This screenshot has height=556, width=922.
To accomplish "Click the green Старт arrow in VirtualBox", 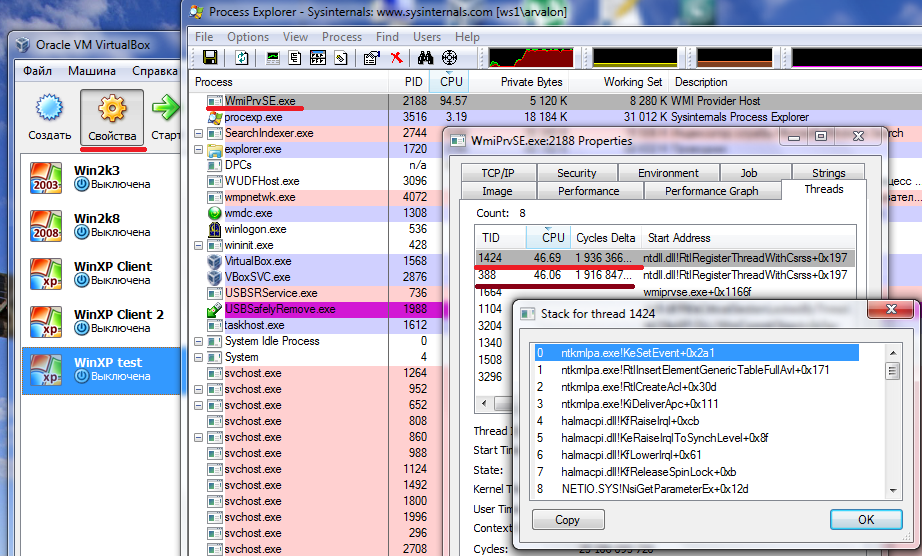I will click(166, 108).
